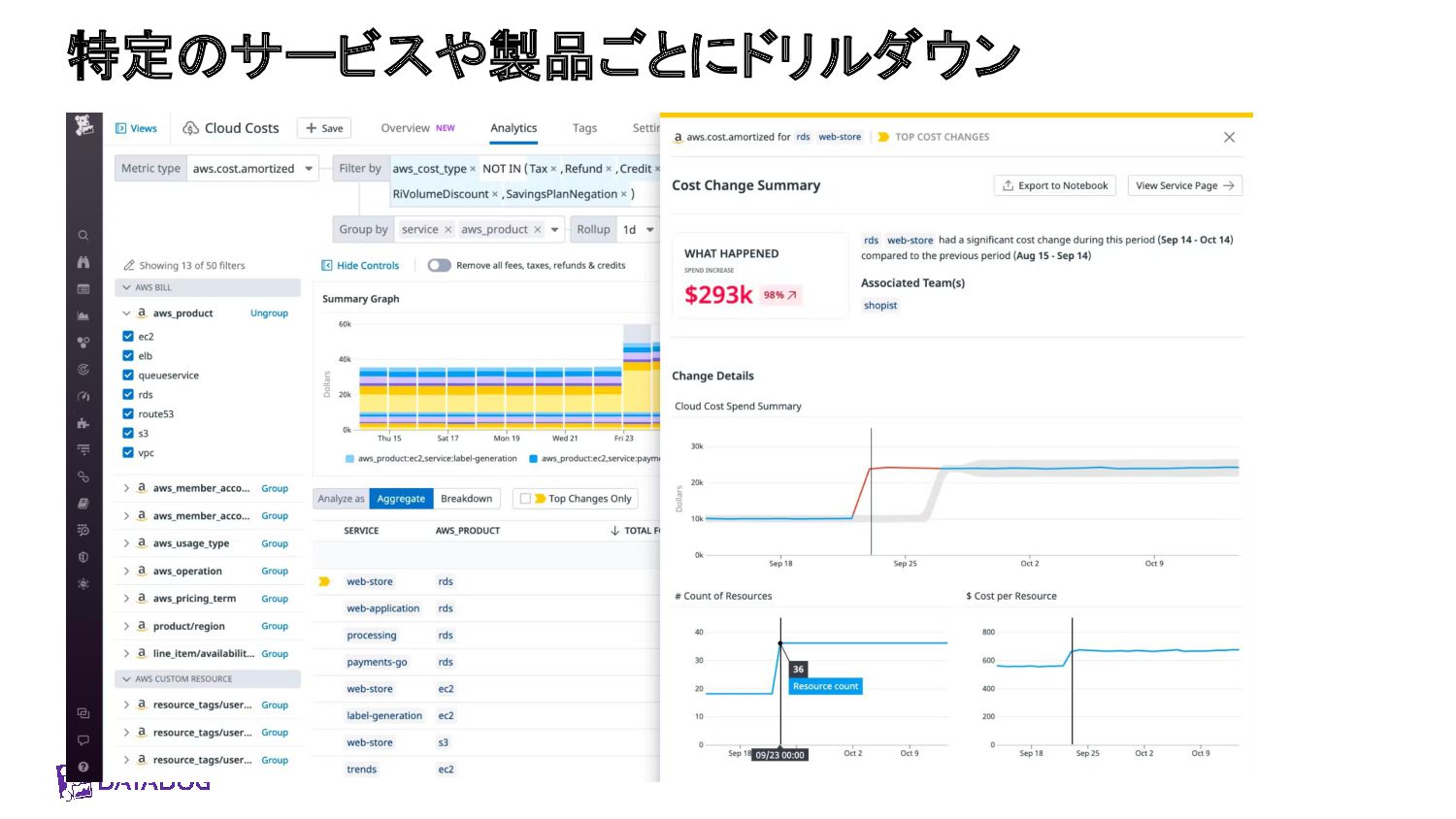Click the Save button
Image resolution: width=1456 pixels, height=819 pixels.
point(324,128)
